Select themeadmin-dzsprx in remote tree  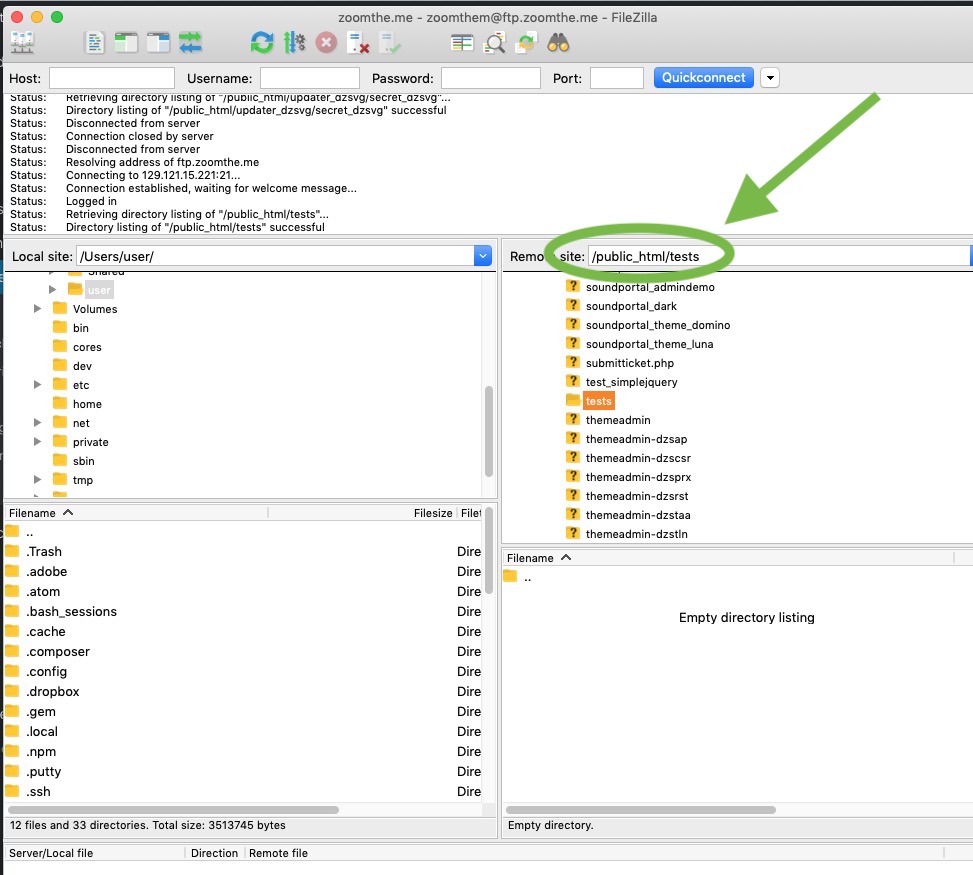click(638, 477)
